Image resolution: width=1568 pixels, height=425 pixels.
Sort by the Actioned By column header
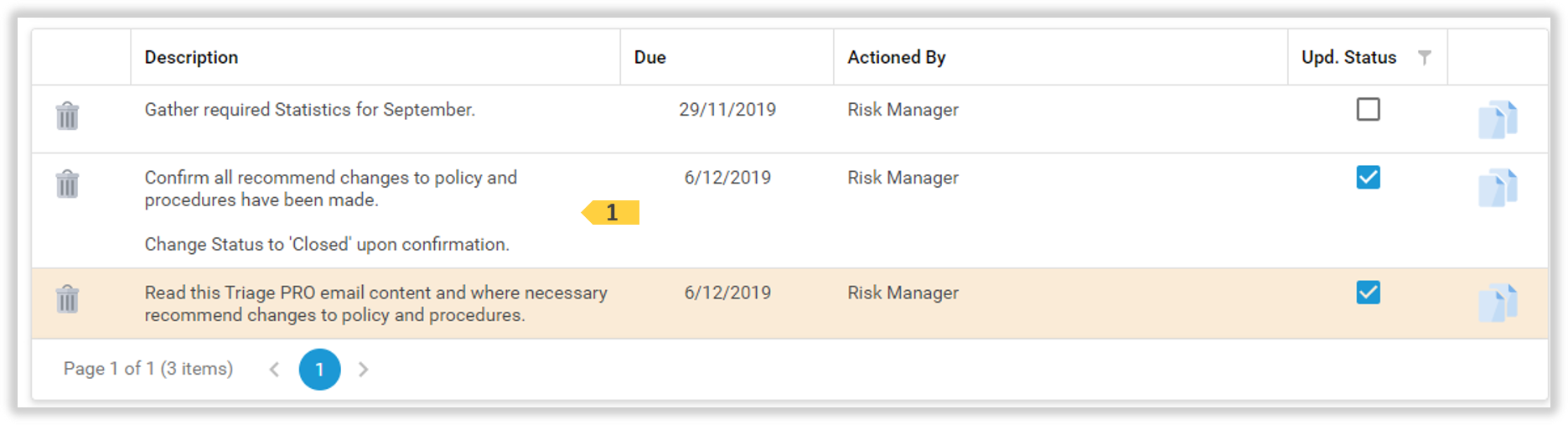click(896, 57)
